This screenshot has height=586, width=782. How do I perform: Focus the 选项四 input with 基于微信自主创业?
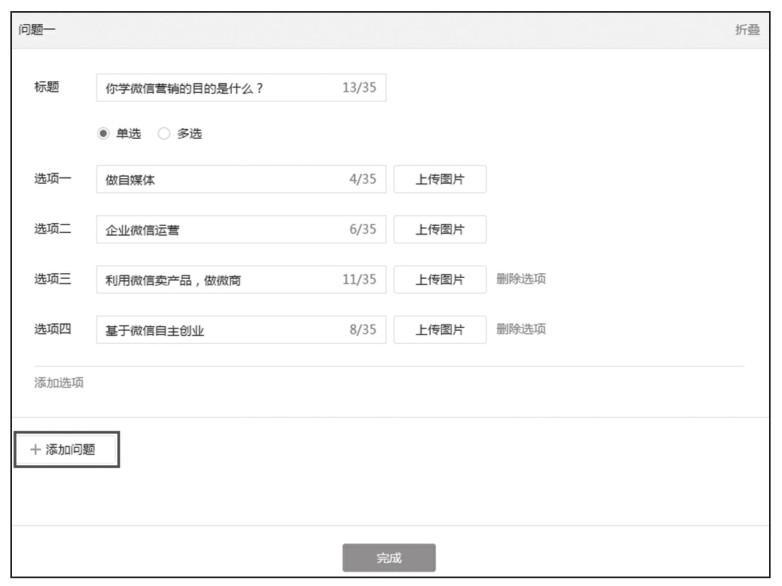pyautogui.click(x=241, y=330)
